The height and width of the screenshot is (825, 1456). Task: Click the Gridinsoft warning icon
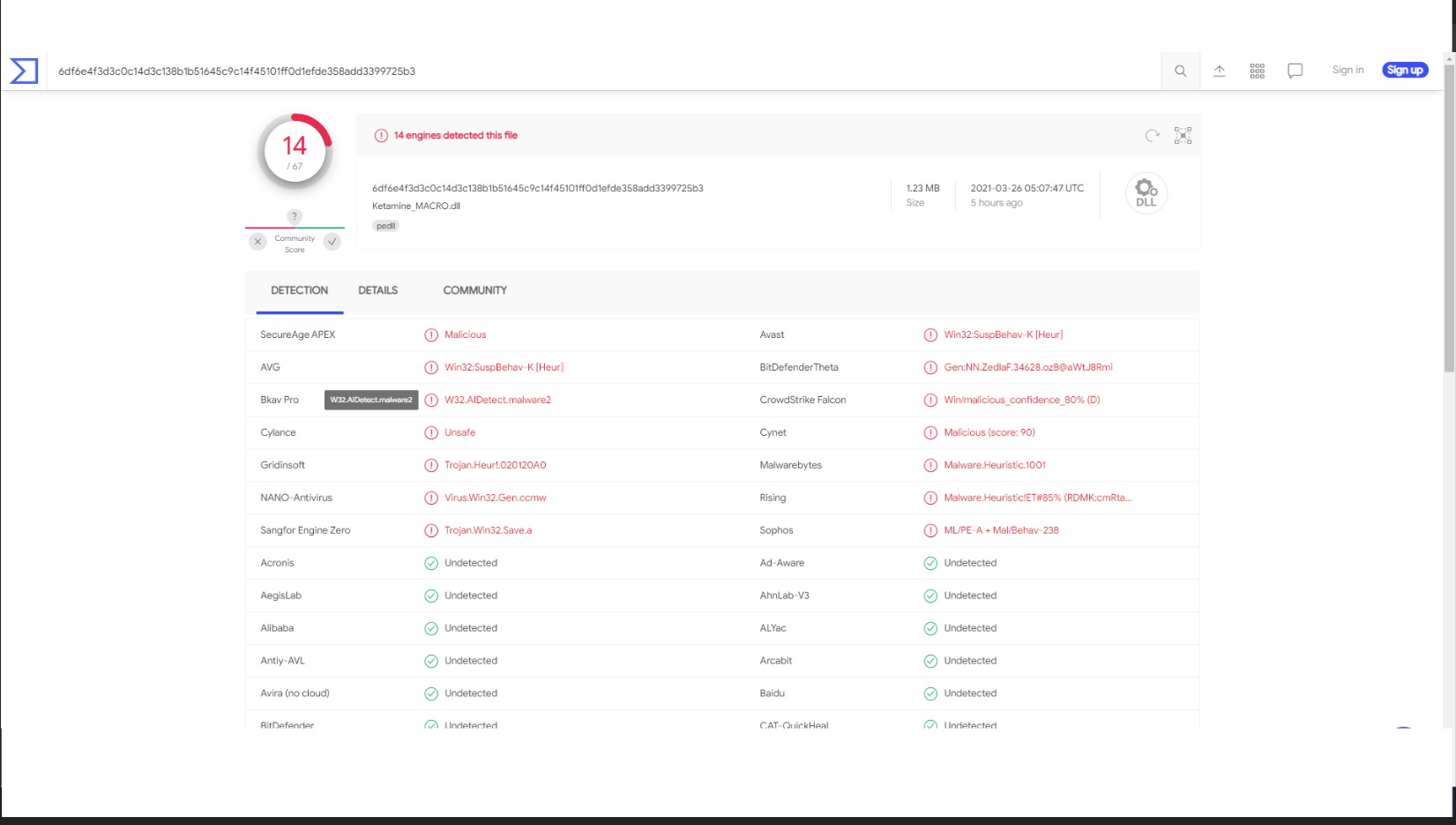click(x=431, y=465)
